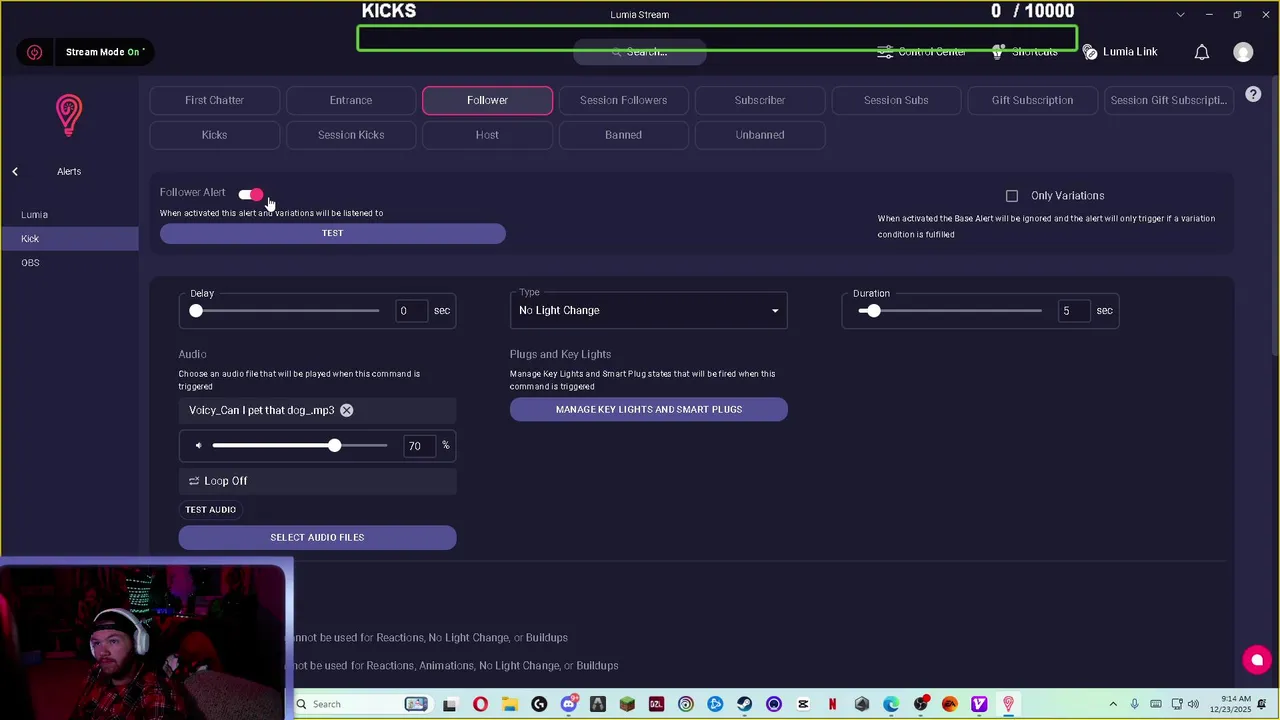Click the Duration seconds input showing 5
The height and width of the screenshot is (720, 1280).
(x=1072, y=311)
